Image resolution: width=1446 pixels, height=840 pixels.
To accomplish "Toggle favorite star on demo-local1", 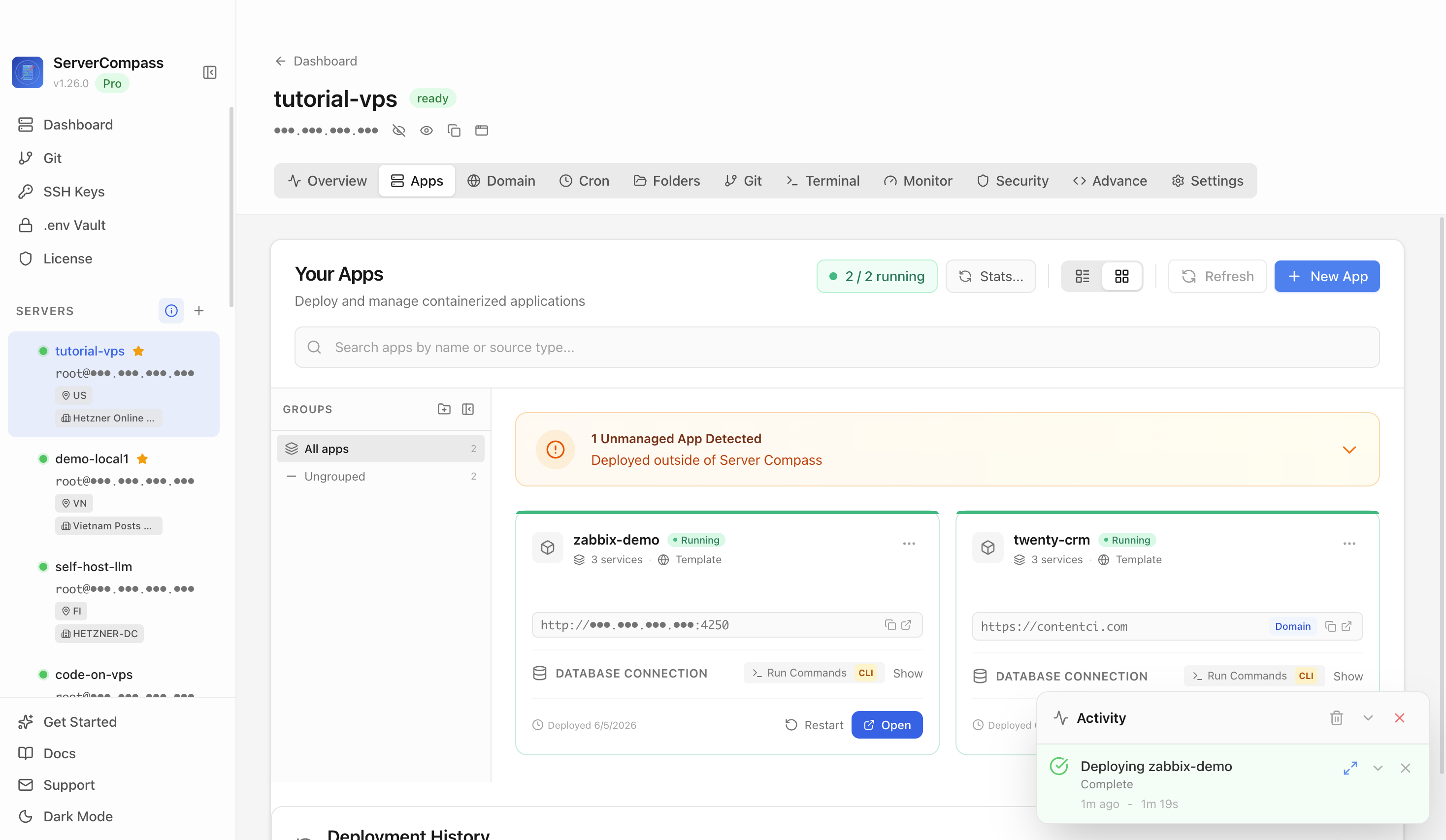I will [x=143, y=459].
